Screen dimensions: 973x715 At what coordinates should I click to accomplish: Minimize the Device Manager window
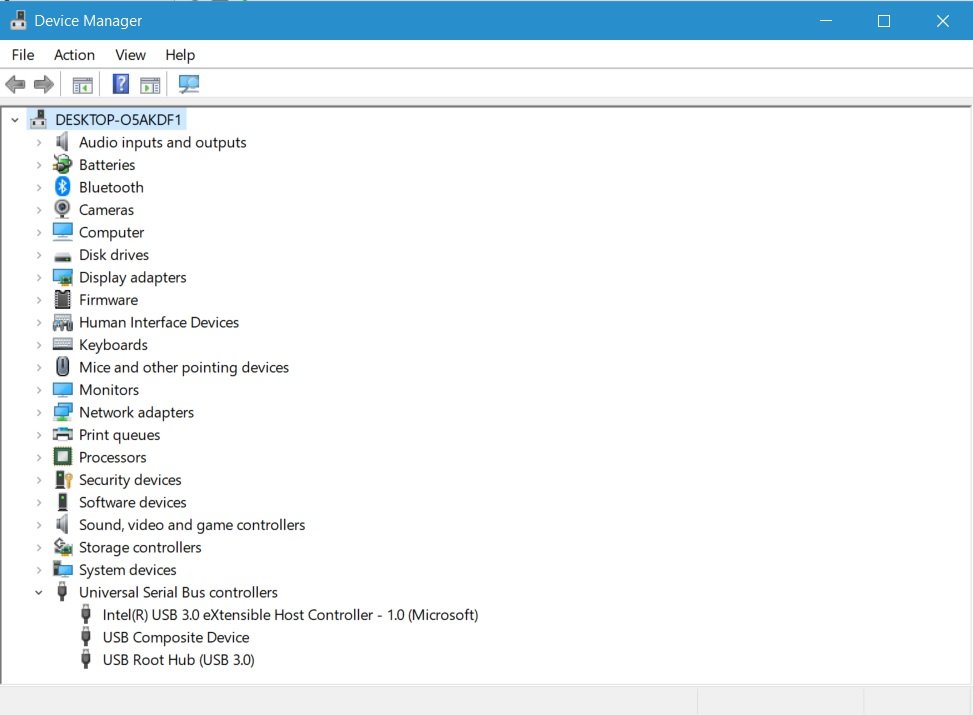tap(825, 20)
